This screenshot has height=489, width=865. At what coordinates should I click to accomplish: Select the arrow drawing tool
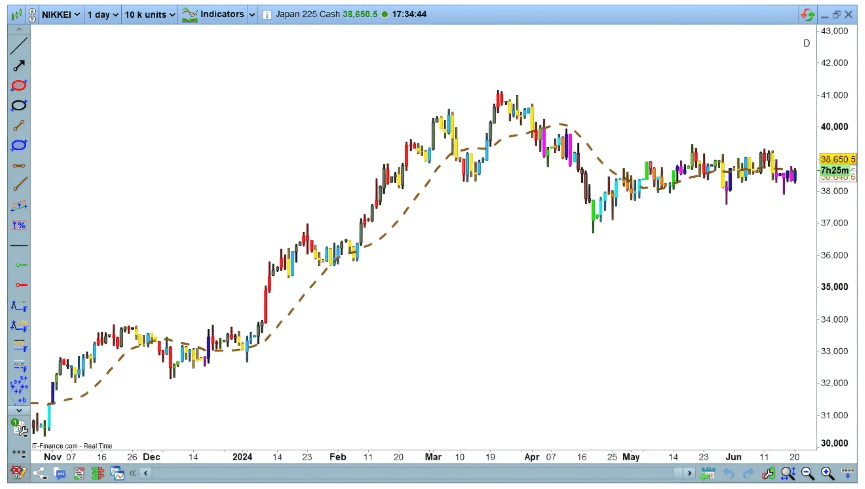[x=18, y=66]
